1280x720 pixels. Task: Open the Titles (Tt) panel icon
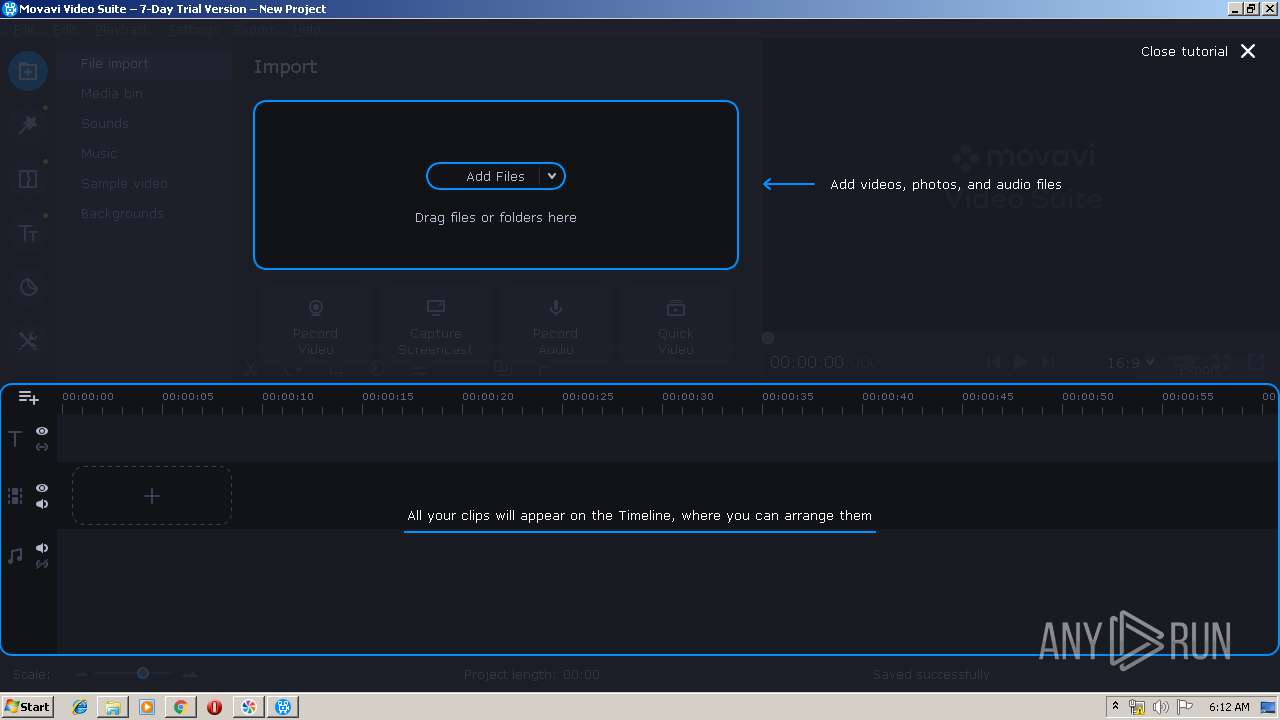click(x=28, y=233)
